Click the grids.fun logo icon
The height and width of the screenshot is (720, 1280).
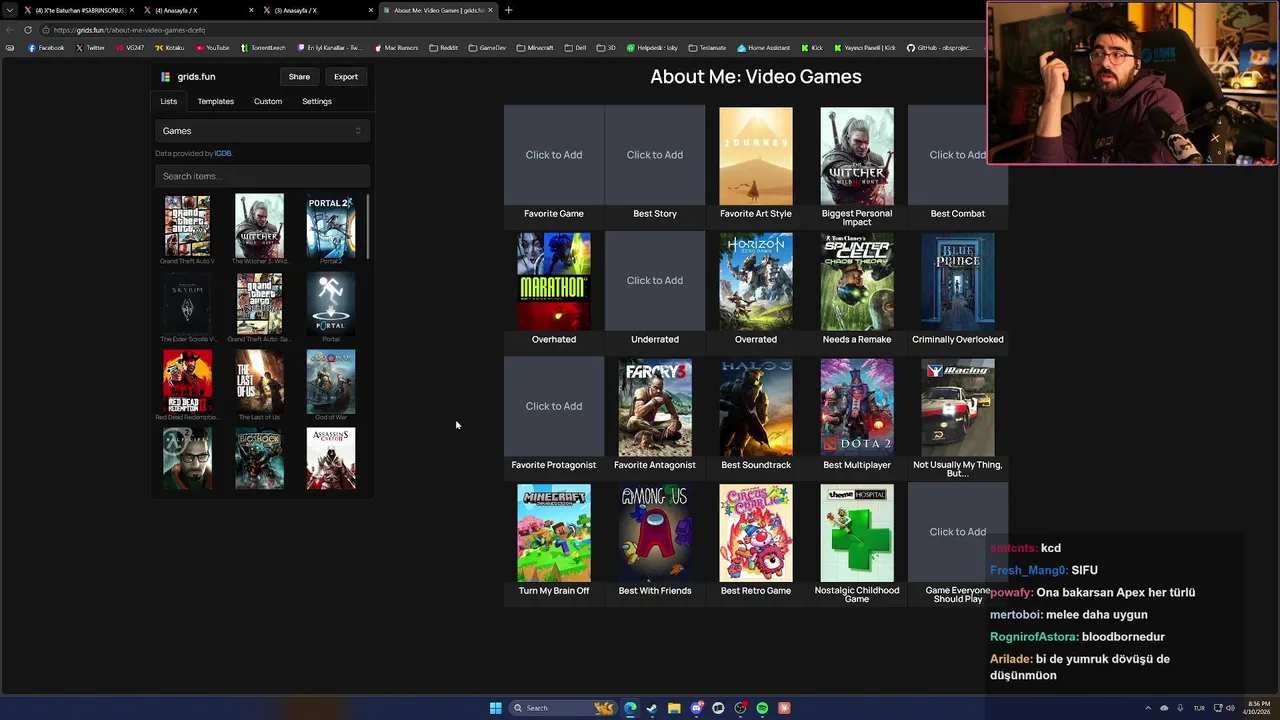(165, 76)
